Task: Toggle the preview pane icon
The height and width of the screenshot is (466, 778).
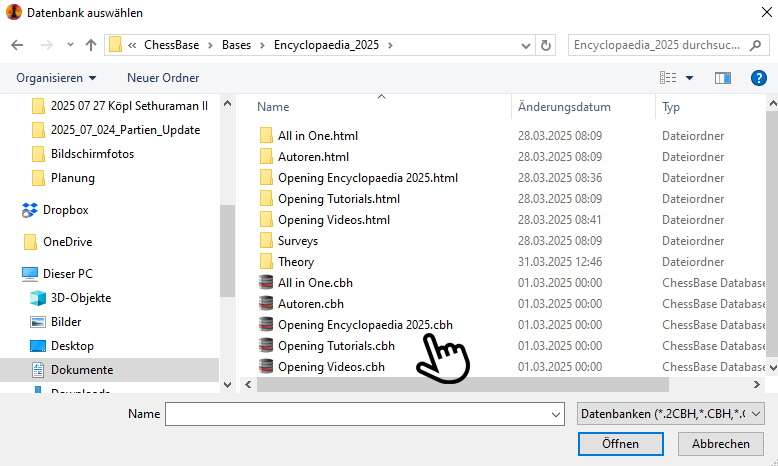Action: [724, 77]
